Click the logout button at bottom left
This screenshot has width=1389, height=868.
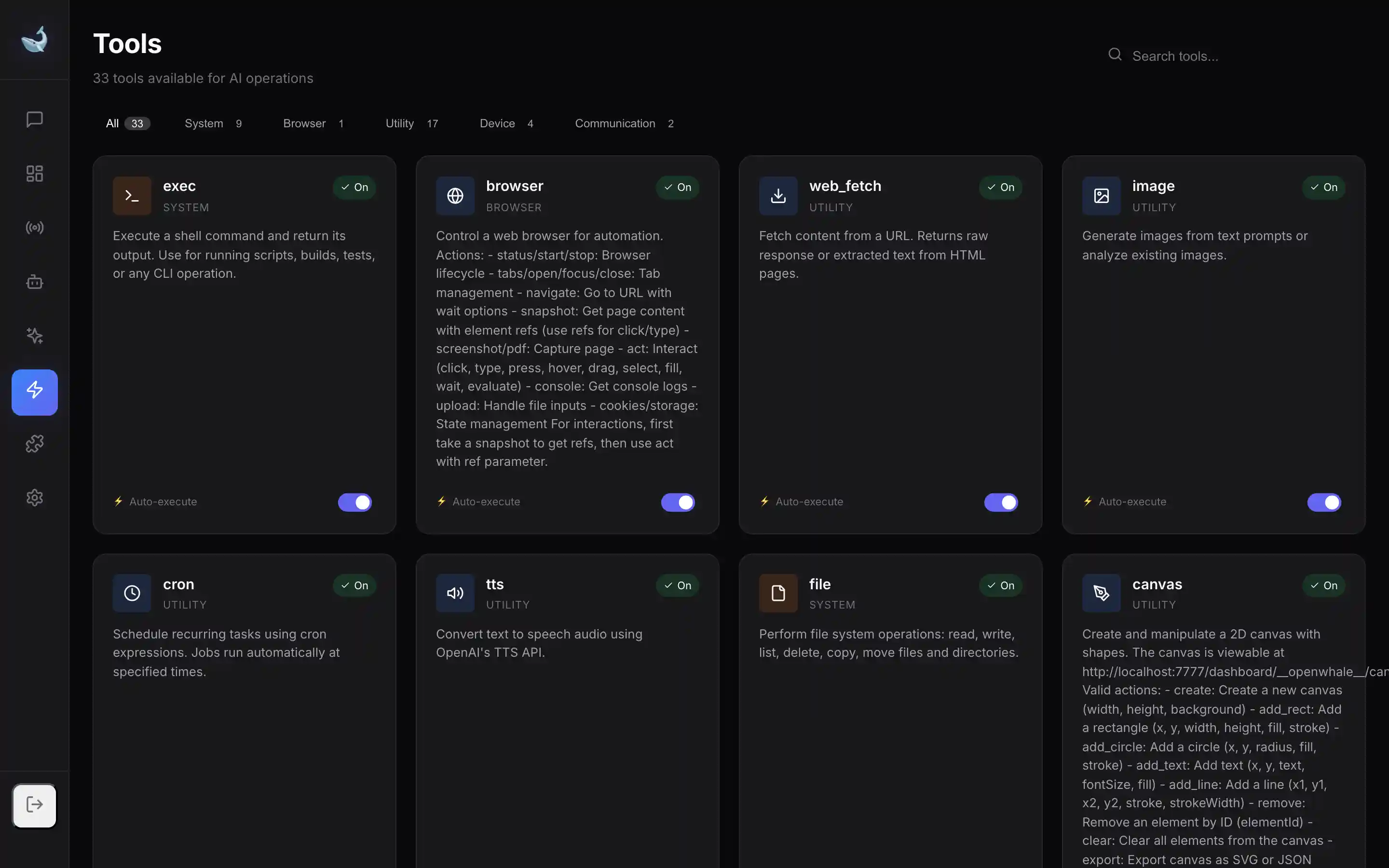click(x=34, y=805)
